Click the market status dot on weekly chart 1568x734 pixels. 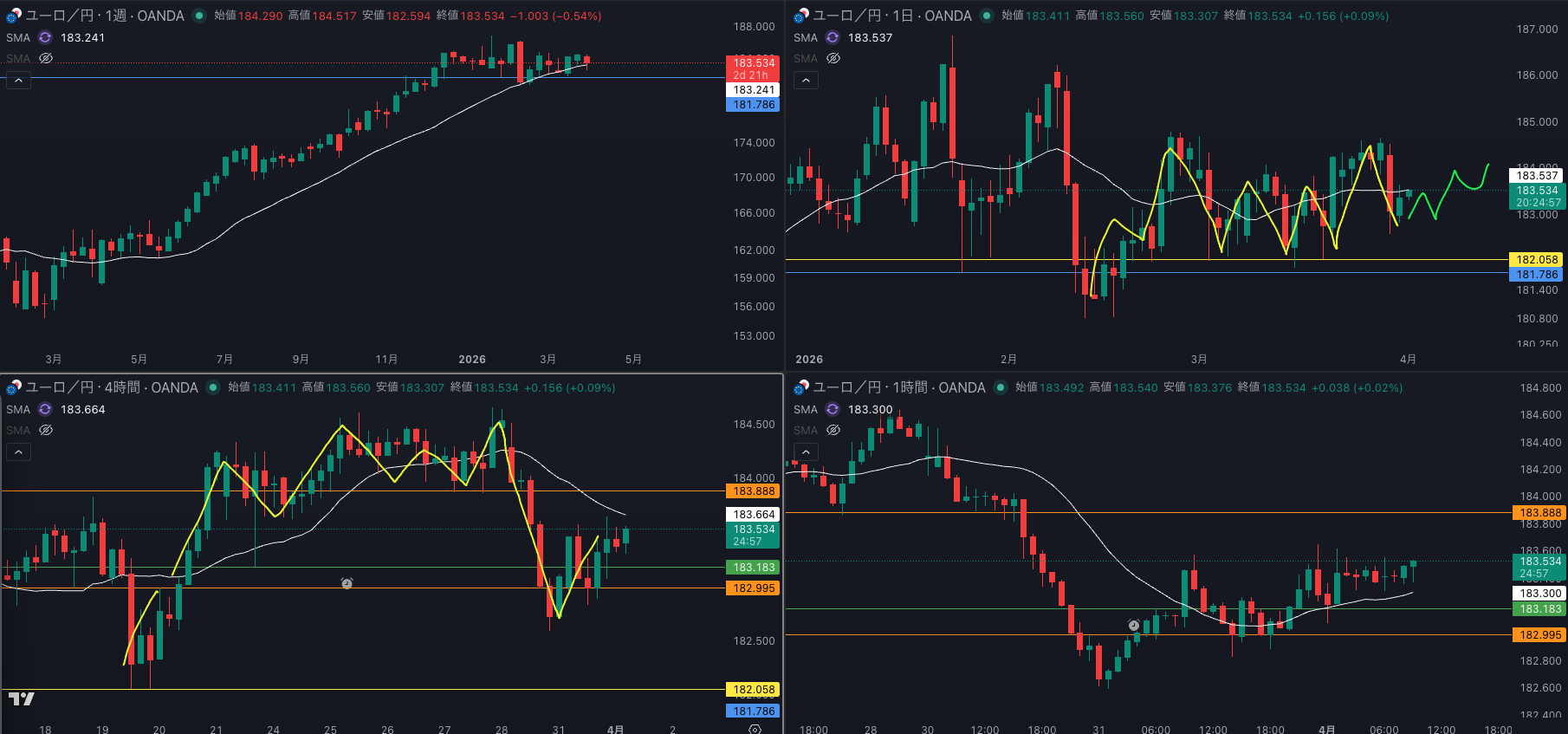coord(199,16)
